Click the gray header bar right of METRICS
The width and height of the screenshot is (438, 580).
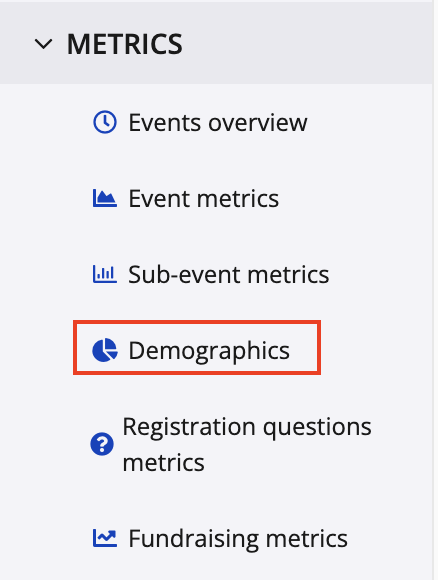tap(307, 43)
